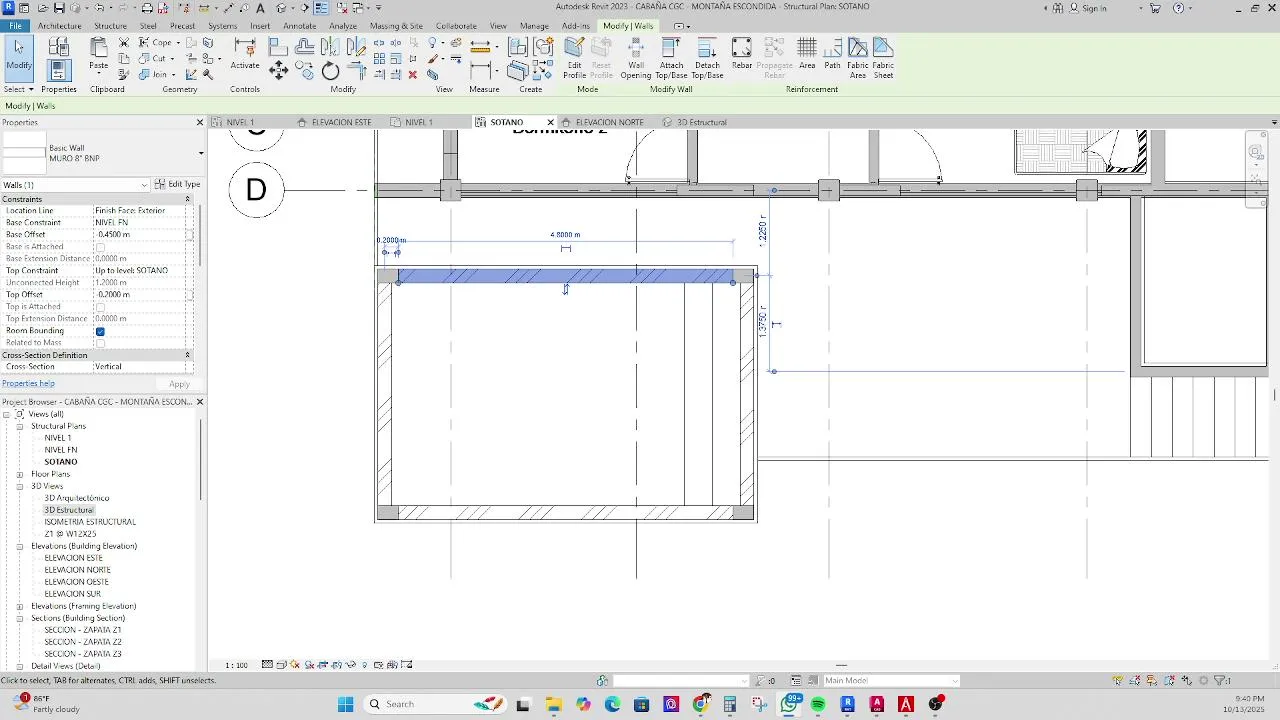Screen dimensions: 1280x720
Task: Click Attach Top/Base tool
Action: (671, 58)
